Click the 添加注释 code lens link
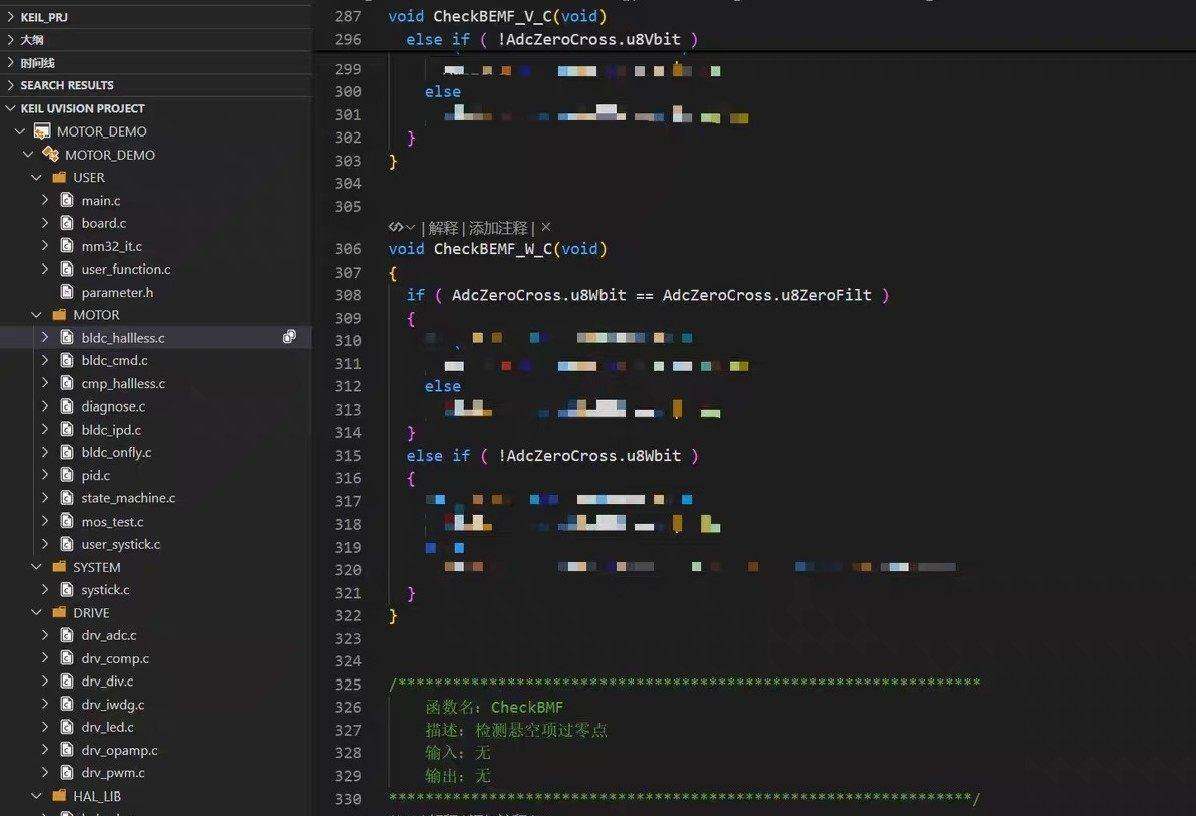Image resolution: width=1196 pixels, height=816 pixels. 498,227
